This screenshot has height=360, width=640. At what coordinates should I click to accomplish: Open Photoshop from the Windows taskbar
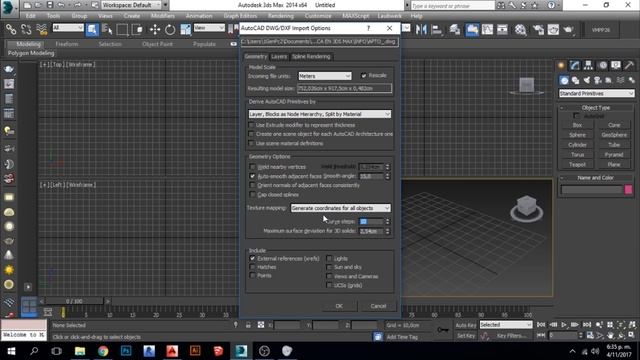(126, 351)
